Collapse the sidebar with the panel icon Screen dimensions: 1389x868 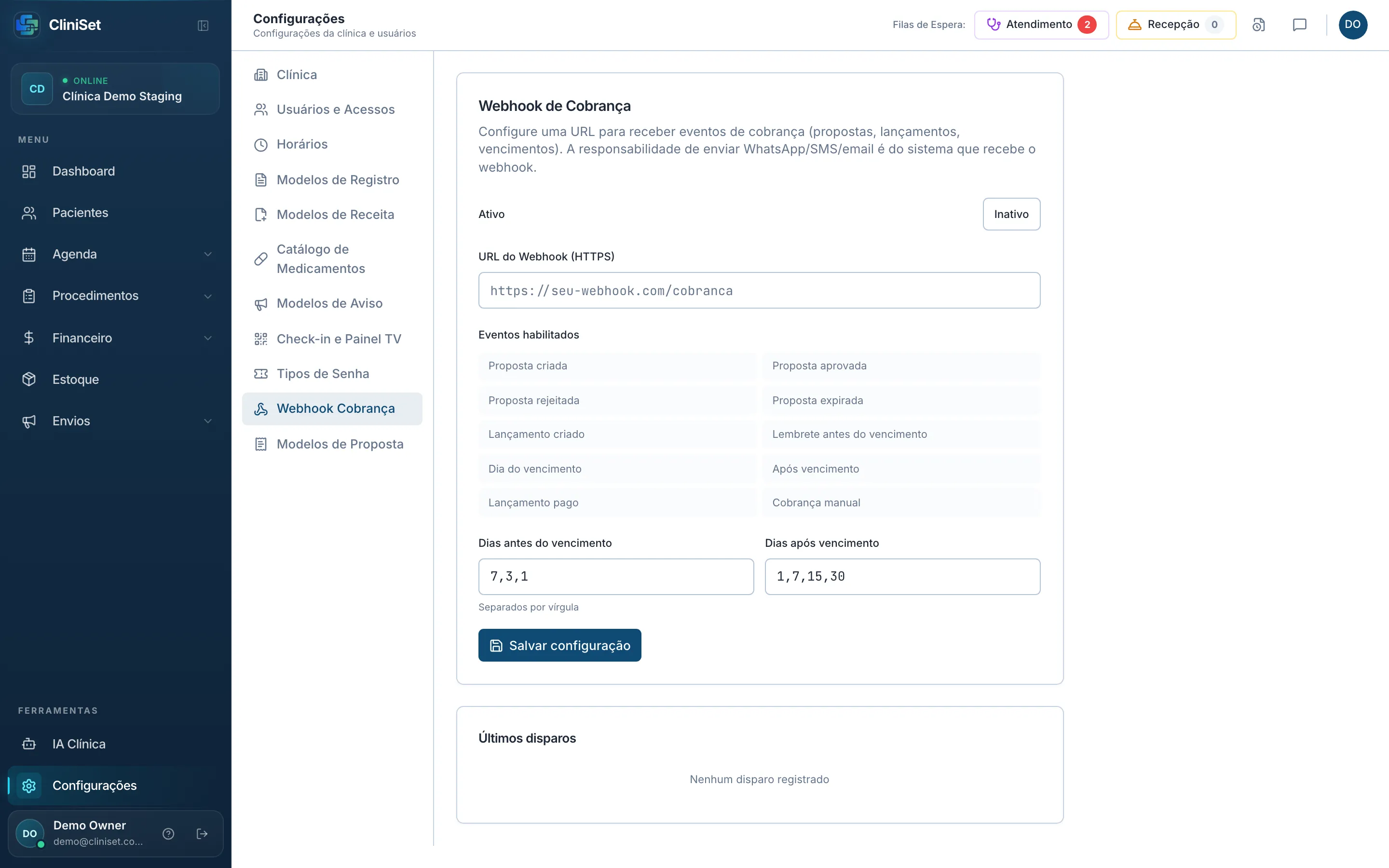[203, 25]
